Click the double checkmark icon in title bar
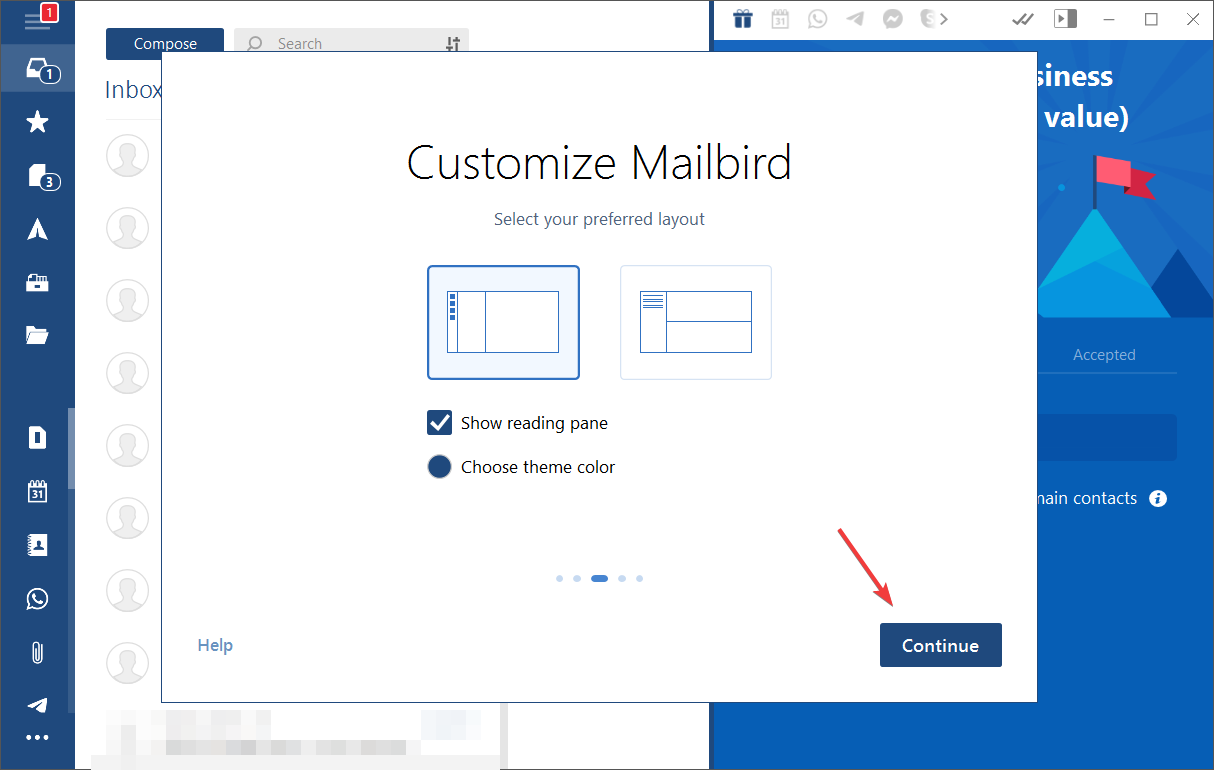The image size is (1214, 771). coord(1023,19)
